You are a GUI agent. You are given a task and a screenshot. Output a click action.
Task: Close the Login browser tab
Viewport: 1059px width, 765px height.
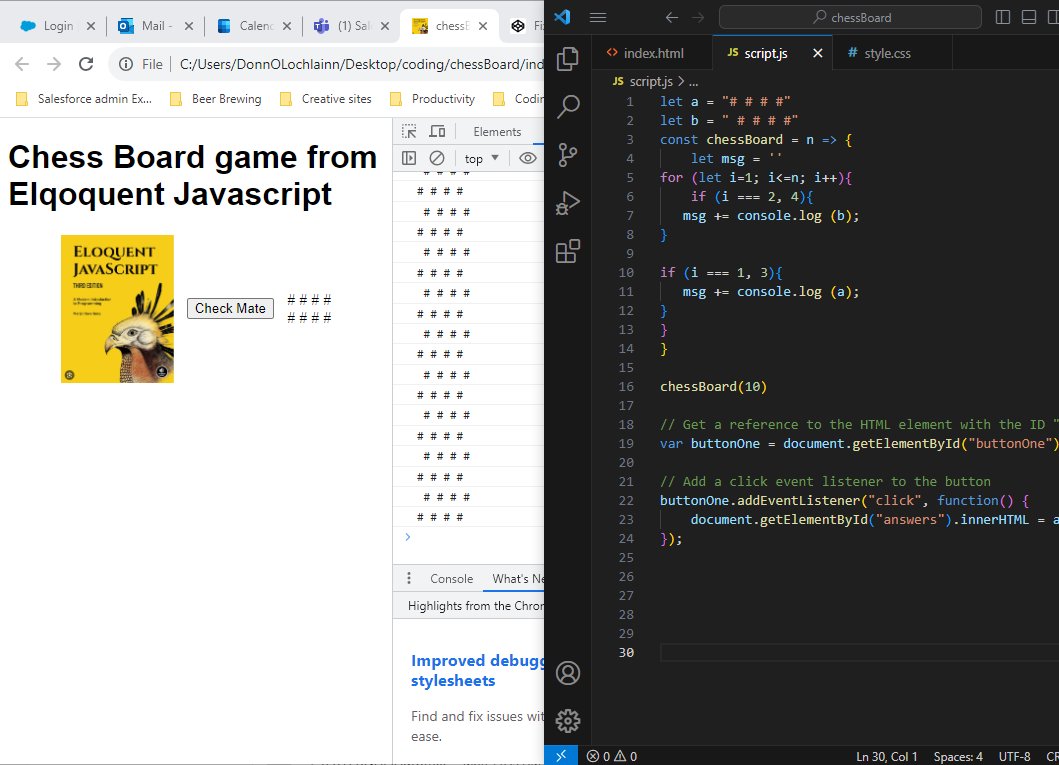tap(91, 26)
